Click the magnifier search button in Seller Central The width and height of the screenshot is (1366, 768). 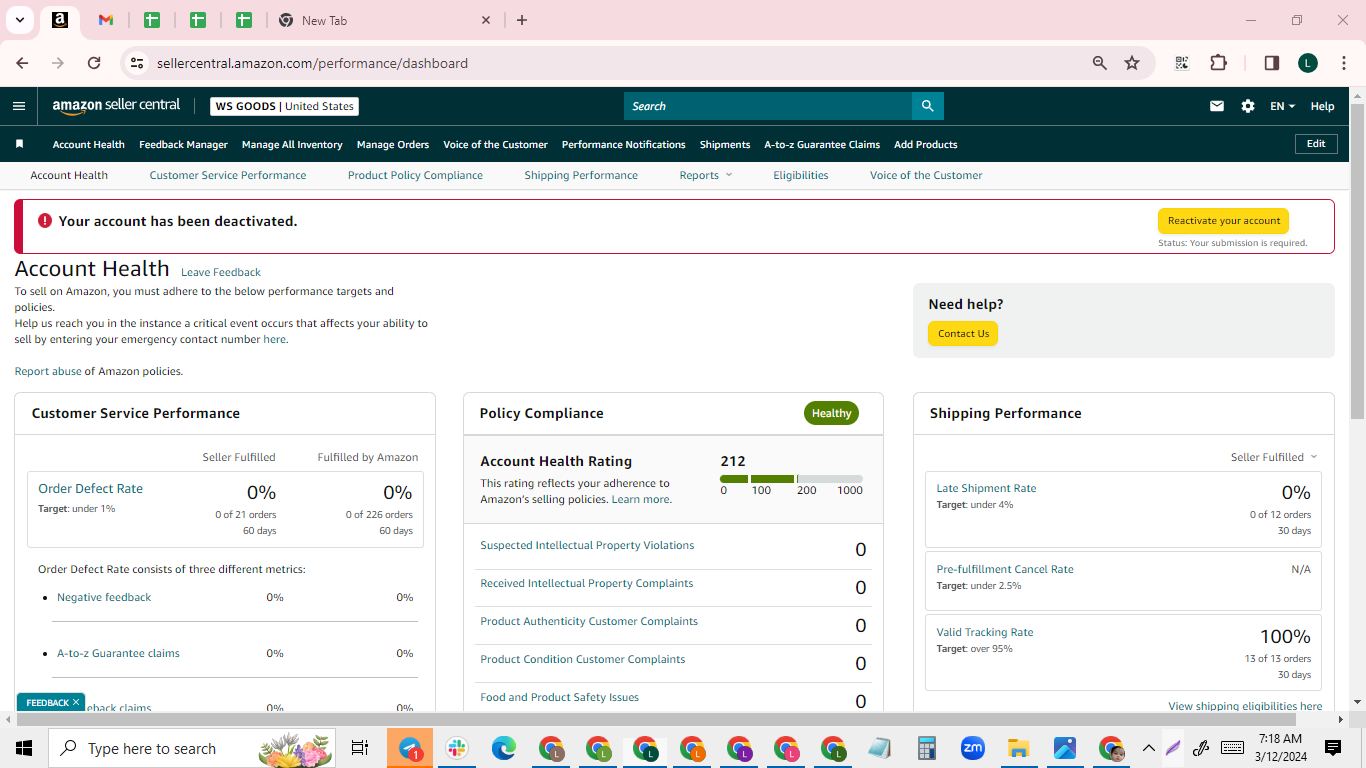click(x=927, y=106)
